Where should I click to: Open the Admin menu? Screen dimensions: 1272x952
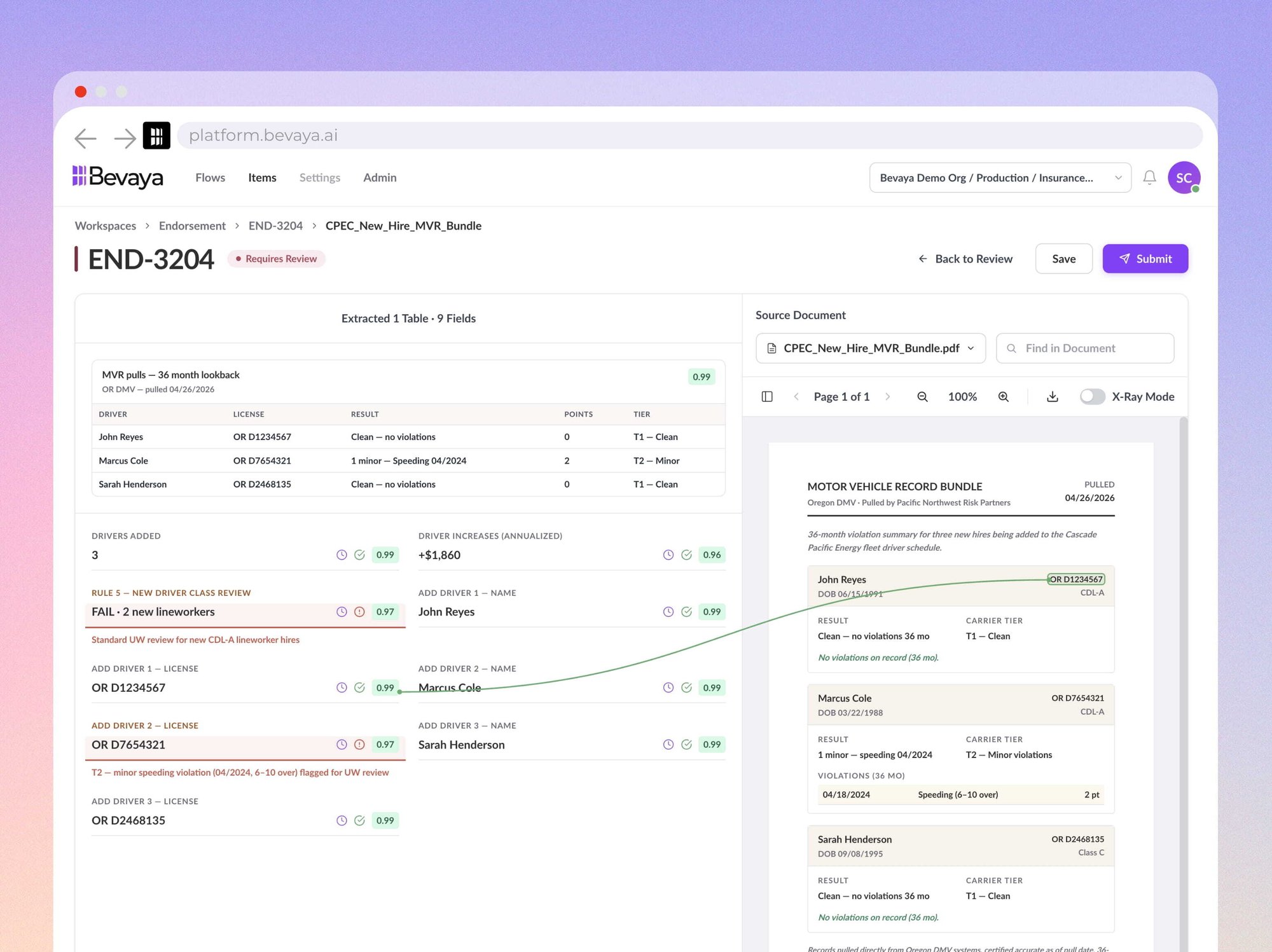click(x=380, y=177)
